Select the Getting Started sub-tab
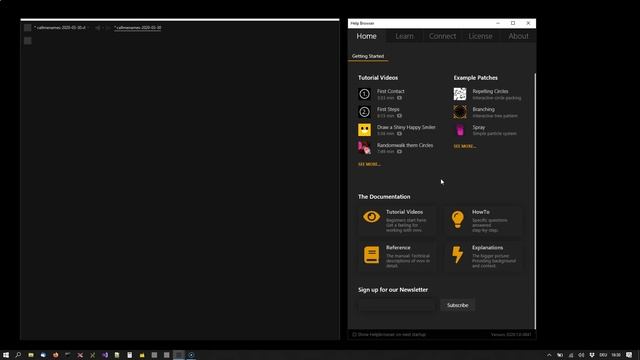Viewport: 640px width, 360px height. [368, 56]
